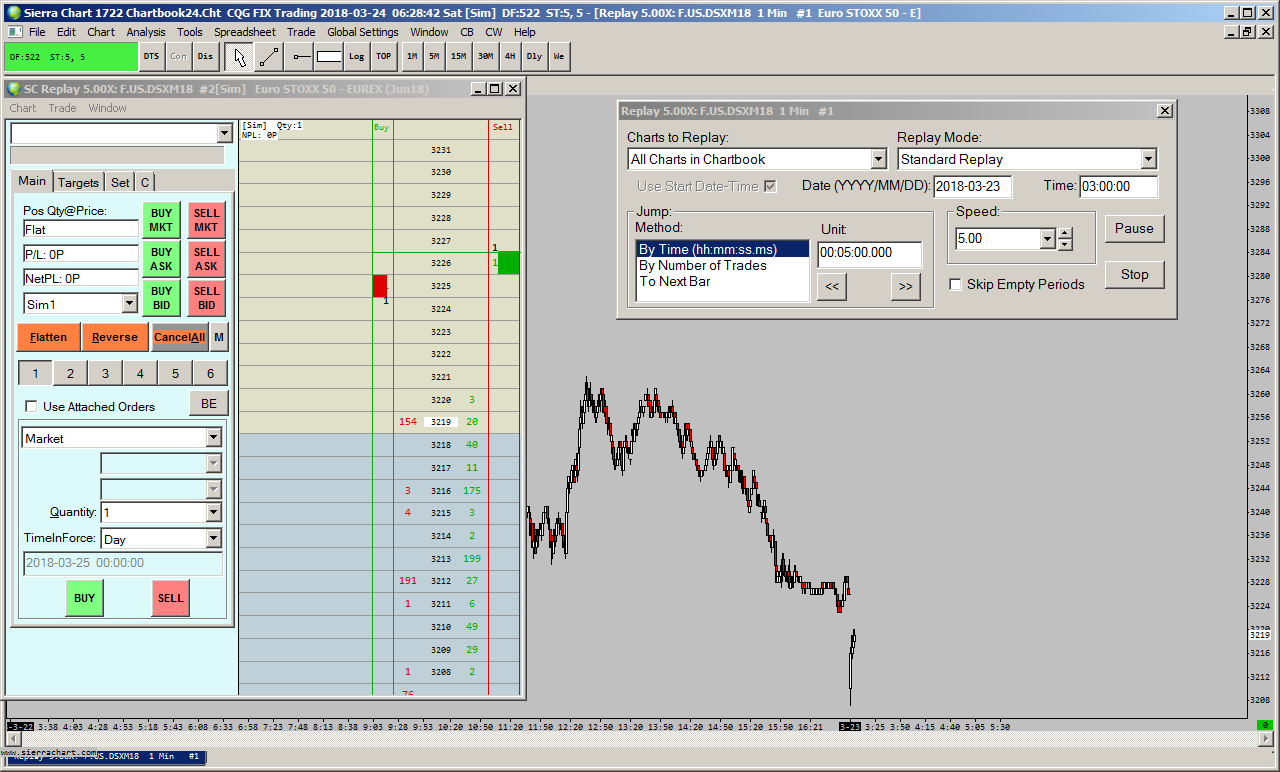Click the CancelAll button

pyautogui.click(x=180, y=337)
